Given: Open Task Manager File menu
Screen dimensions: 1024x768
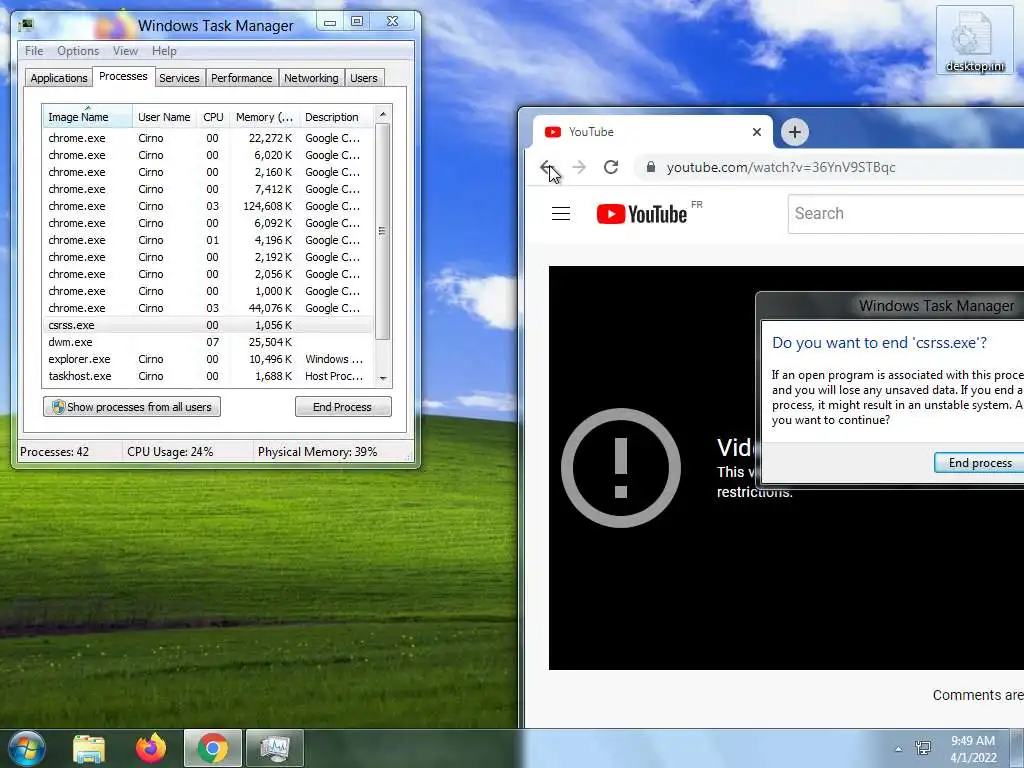Looking at the screenshot, I should [34, 50].
